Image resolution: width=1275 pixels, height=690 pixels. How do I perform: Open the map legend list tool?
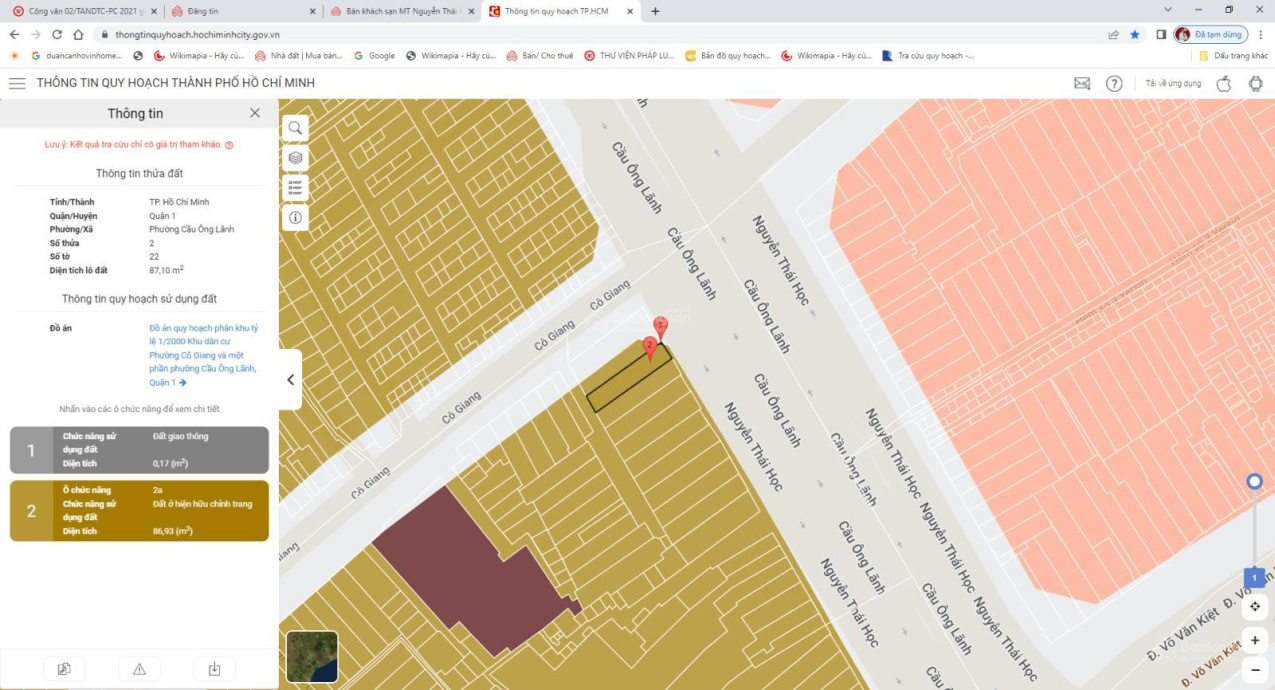[x=295, y=187]
